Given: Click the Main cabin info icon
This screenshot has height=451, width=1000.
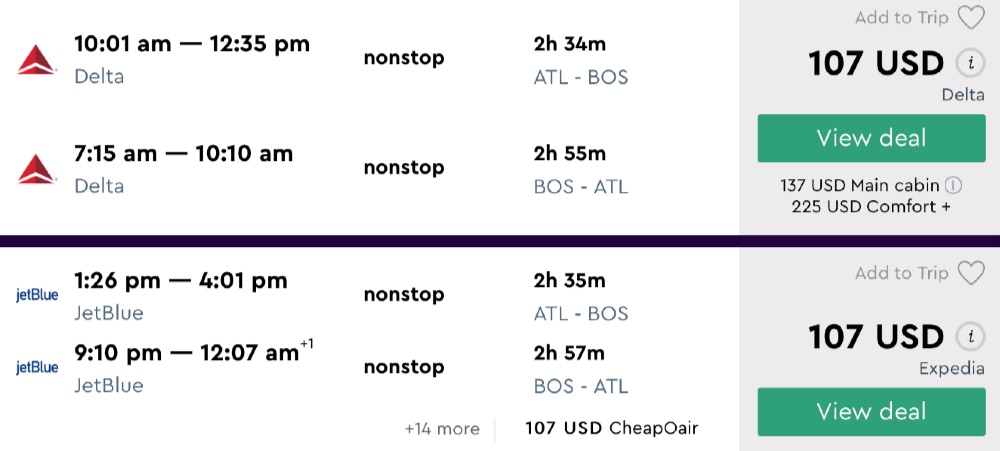Looking at the screenshot, I should 954,186.
